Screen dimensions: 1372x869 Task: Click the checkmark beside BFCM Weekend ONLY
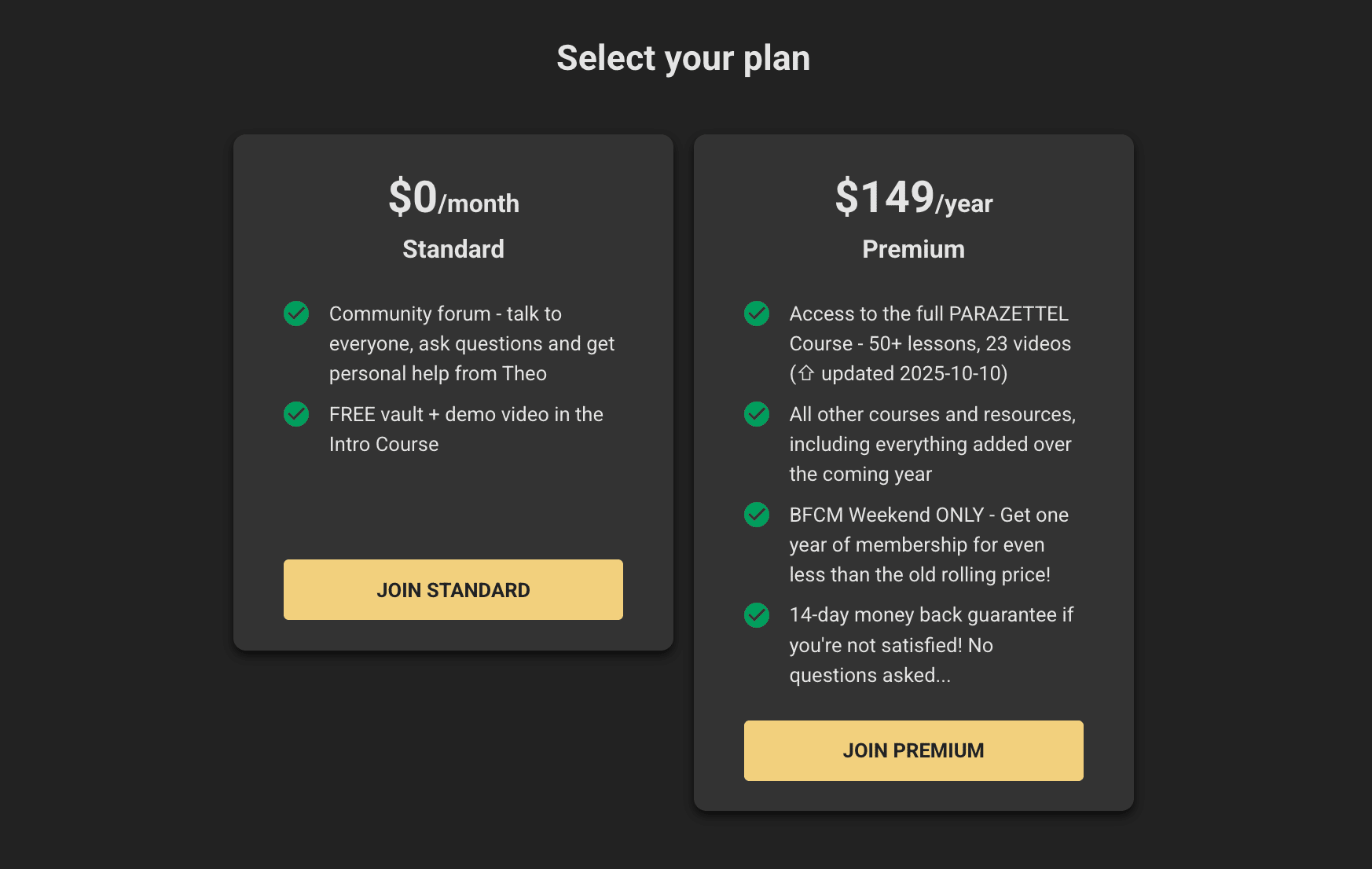click(x=757, y=515)
